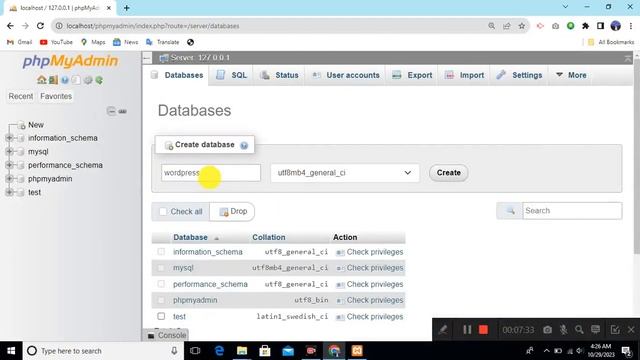This screenshot has width=640, height=360.
Task: Expand performance_schema tree node
Action: (9, 165)
